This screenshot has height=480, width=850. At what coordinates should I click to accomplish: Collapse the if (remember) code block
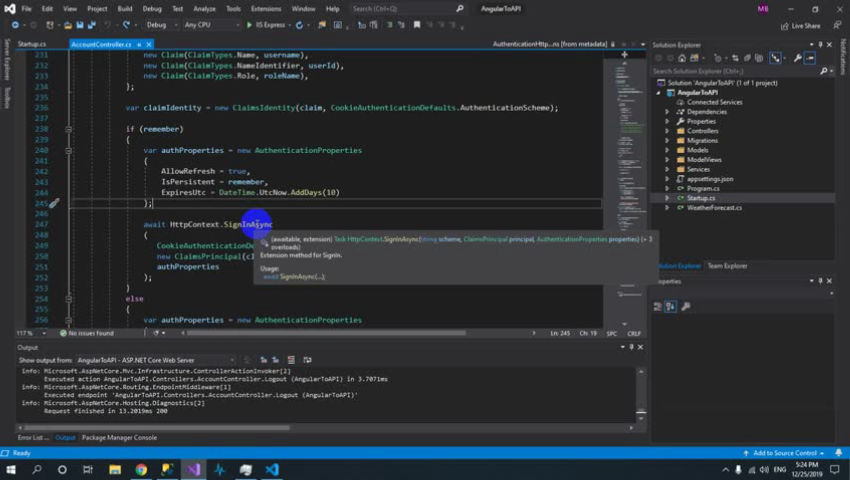pyautogui.click(x=68, y=129)
